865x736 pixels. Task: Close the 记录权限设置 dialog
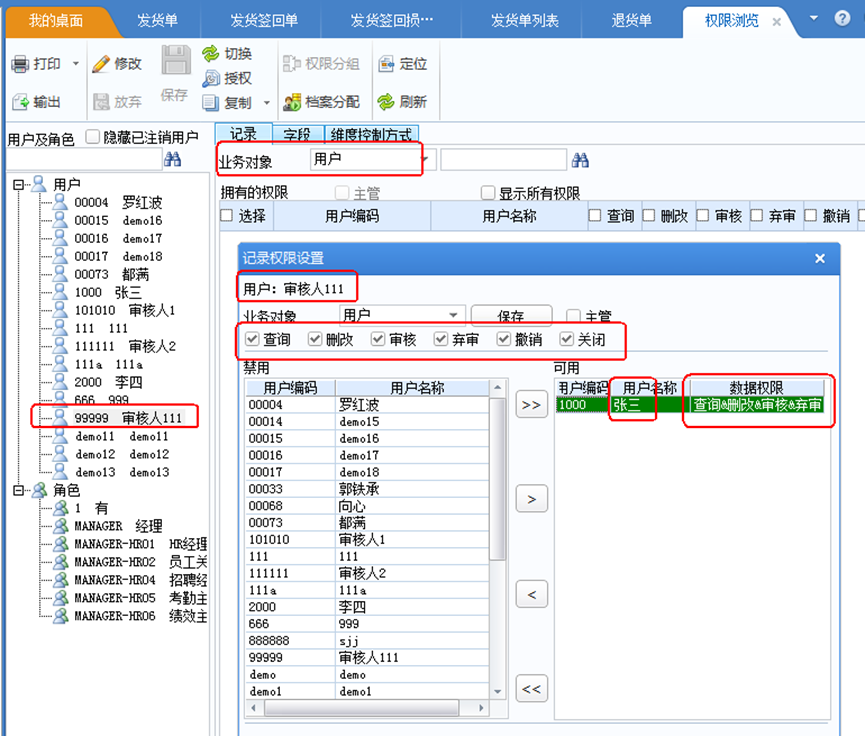pos(820,258)
